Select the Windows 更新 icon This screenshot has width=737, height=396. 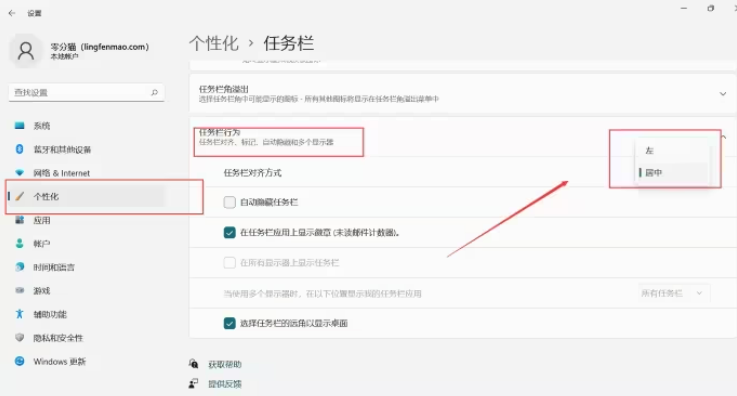pos(19,361)
